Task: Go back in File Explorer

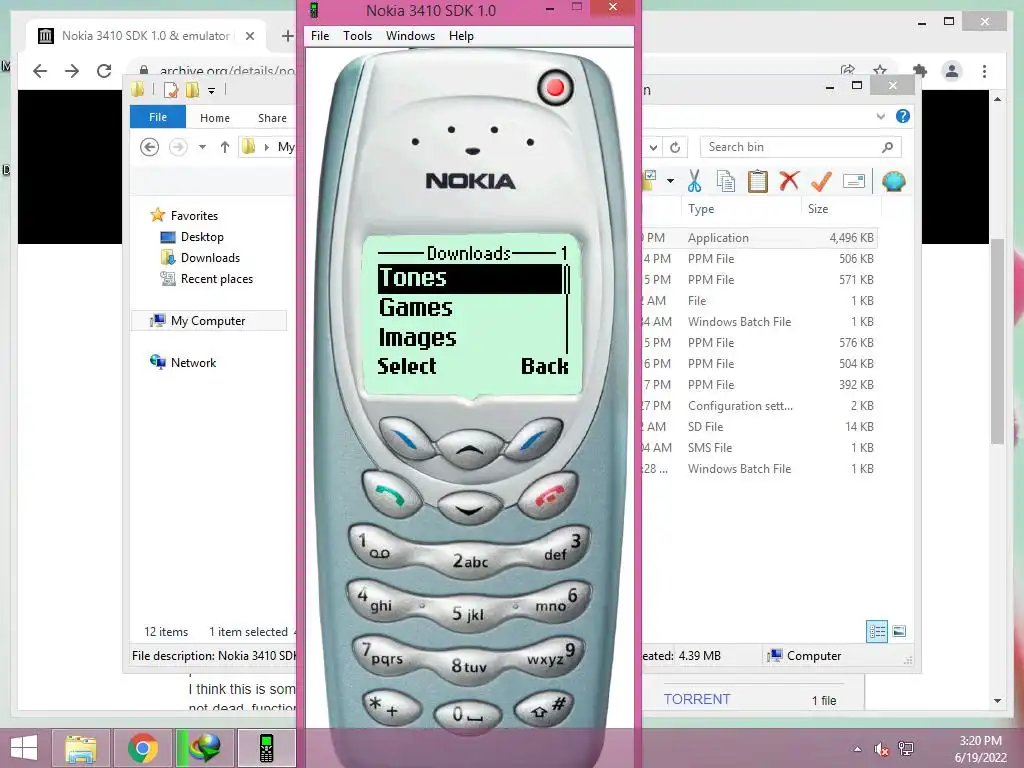Action: [x=150, y=147]
